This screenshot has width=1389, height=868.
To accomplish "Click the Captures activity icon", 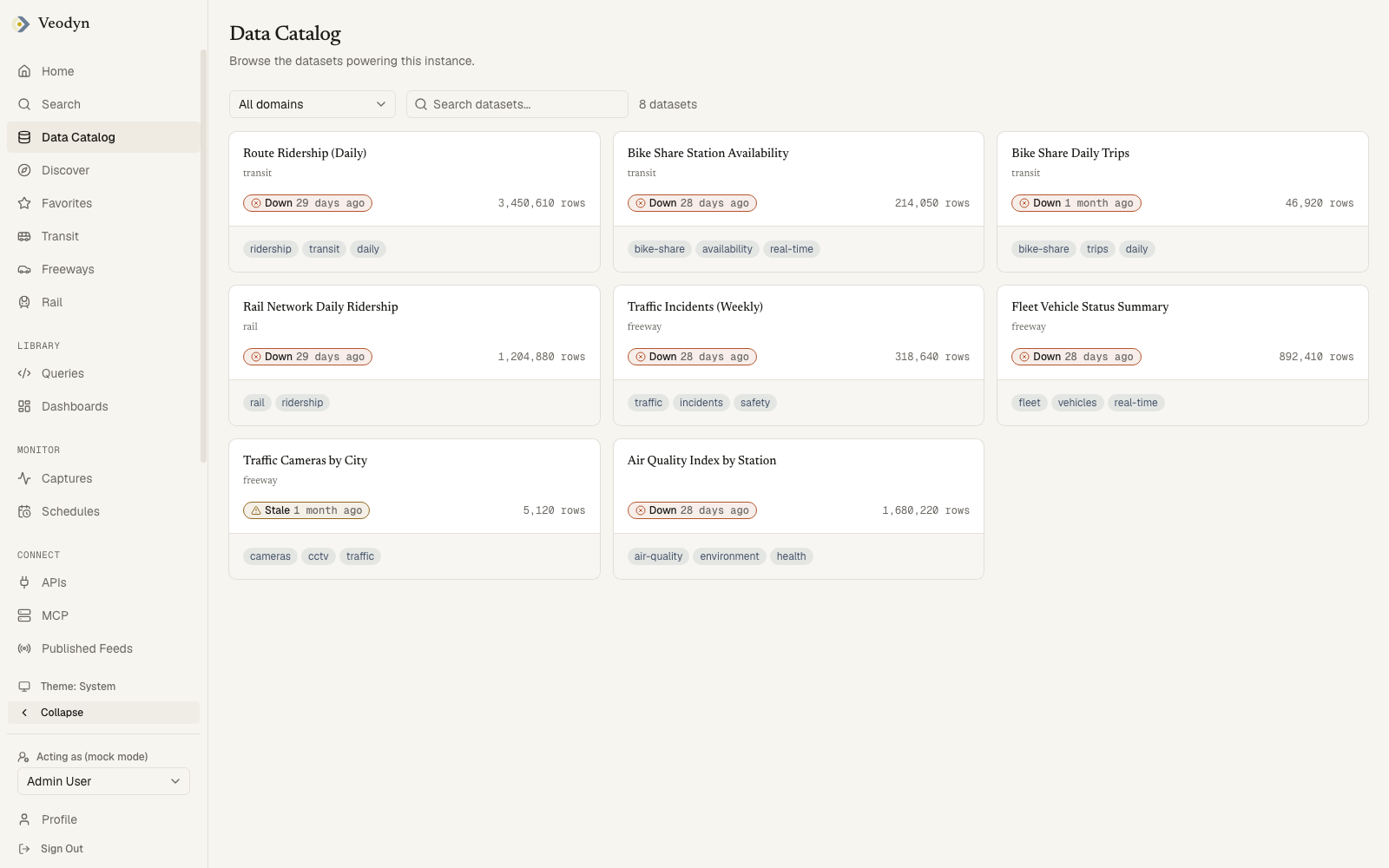I will [24, 478].
